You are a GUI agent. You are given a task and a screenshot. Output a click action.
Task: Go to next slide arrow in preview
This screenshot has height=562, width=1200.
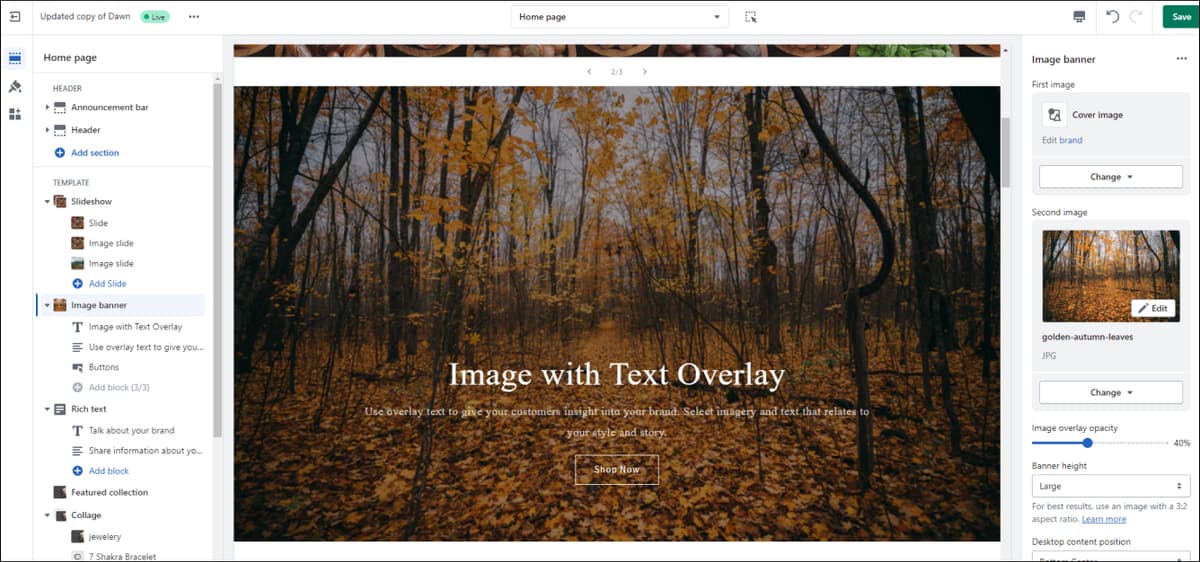[645, 72]
